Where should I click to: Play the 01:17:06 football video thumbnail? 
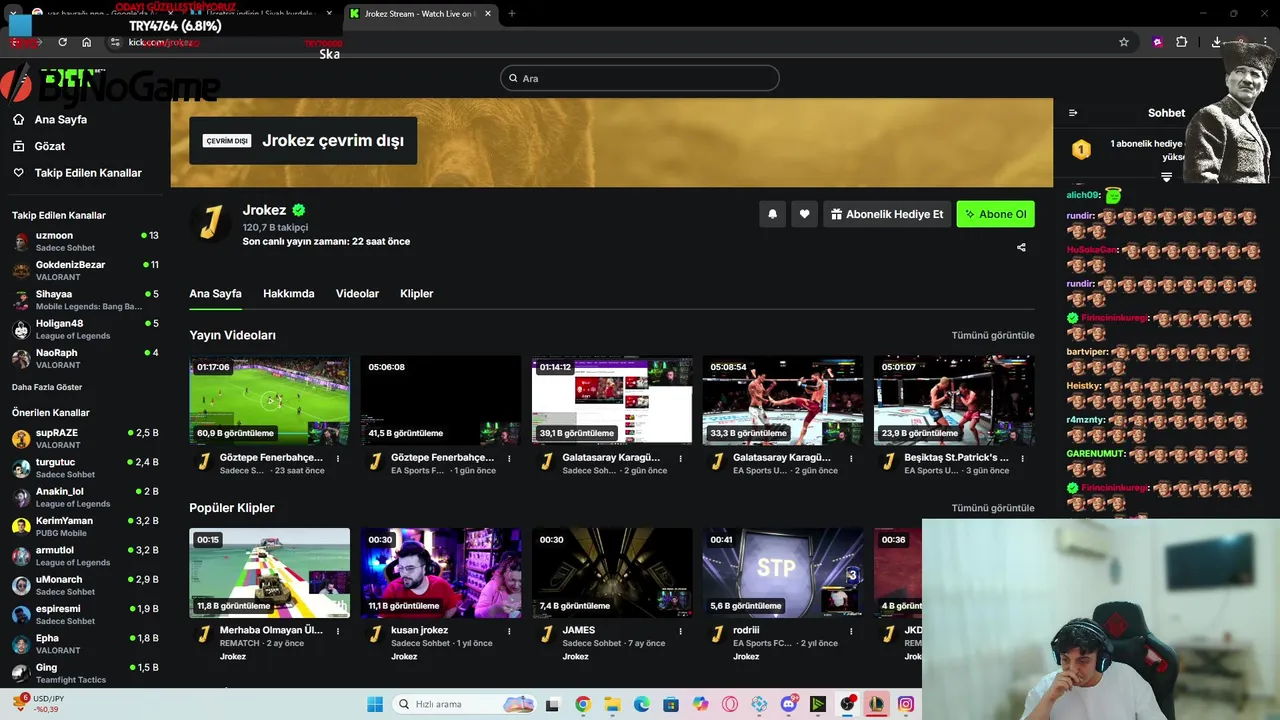pos(270,400)
